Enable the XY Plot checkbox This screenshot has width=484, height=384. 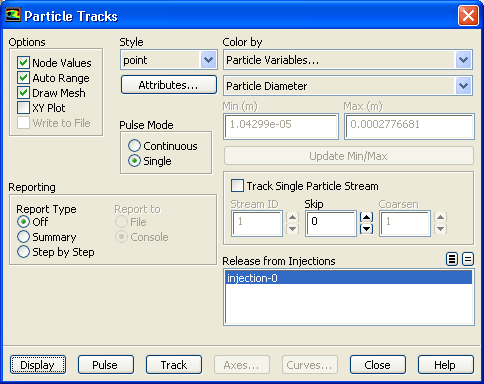pyautogui.click(x=23, y=108)
